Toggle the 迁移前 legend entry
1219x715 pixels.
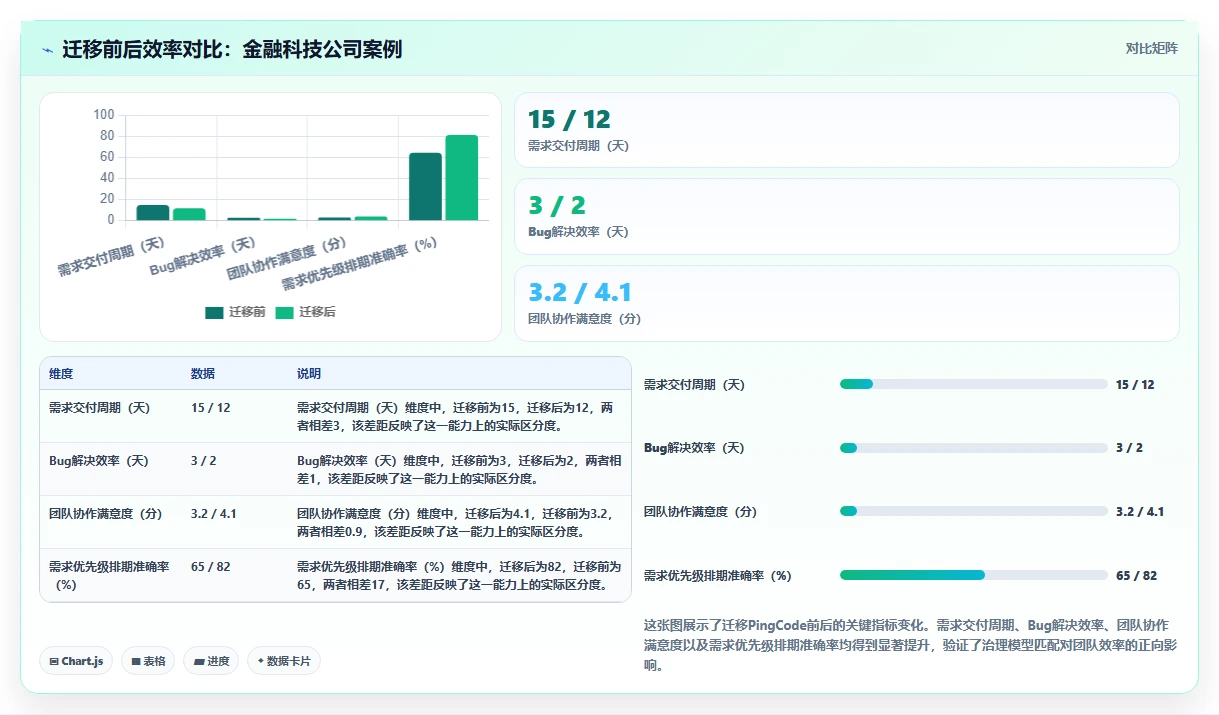(x=235, y=312)
